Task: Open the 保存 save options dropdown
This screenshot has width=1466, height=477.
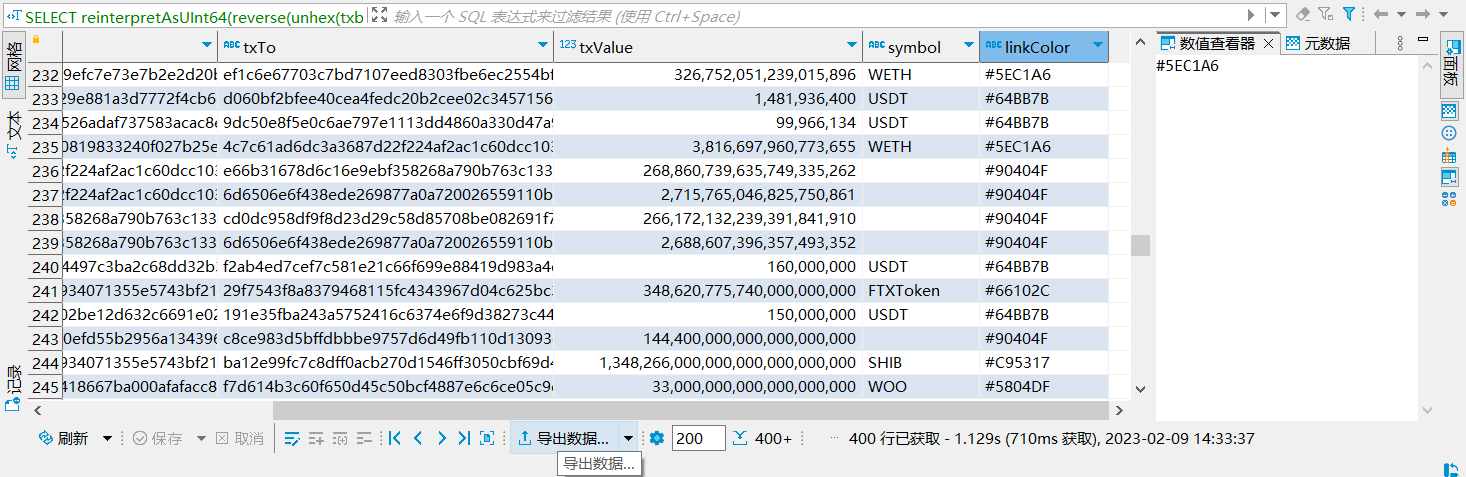Action: pos(201,438)
